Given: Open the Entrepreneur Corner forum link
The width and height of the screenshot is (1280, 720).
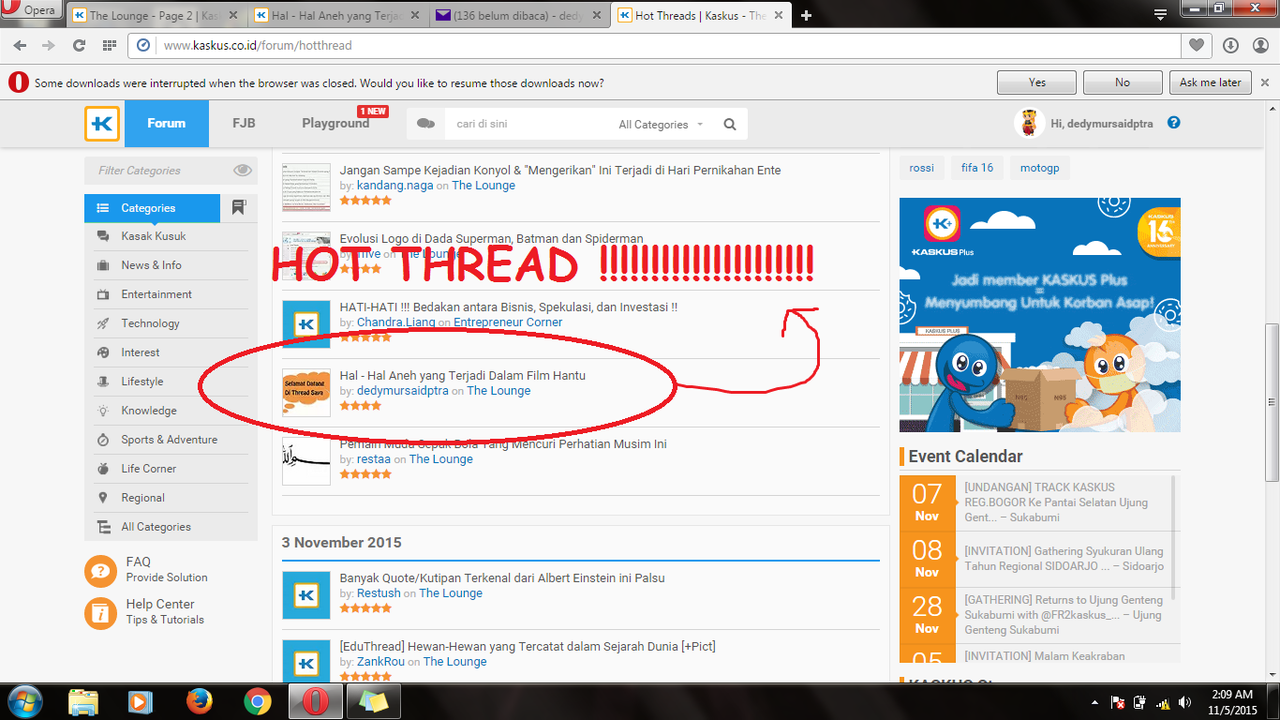Looking at the screenshot, I should 508,322.
